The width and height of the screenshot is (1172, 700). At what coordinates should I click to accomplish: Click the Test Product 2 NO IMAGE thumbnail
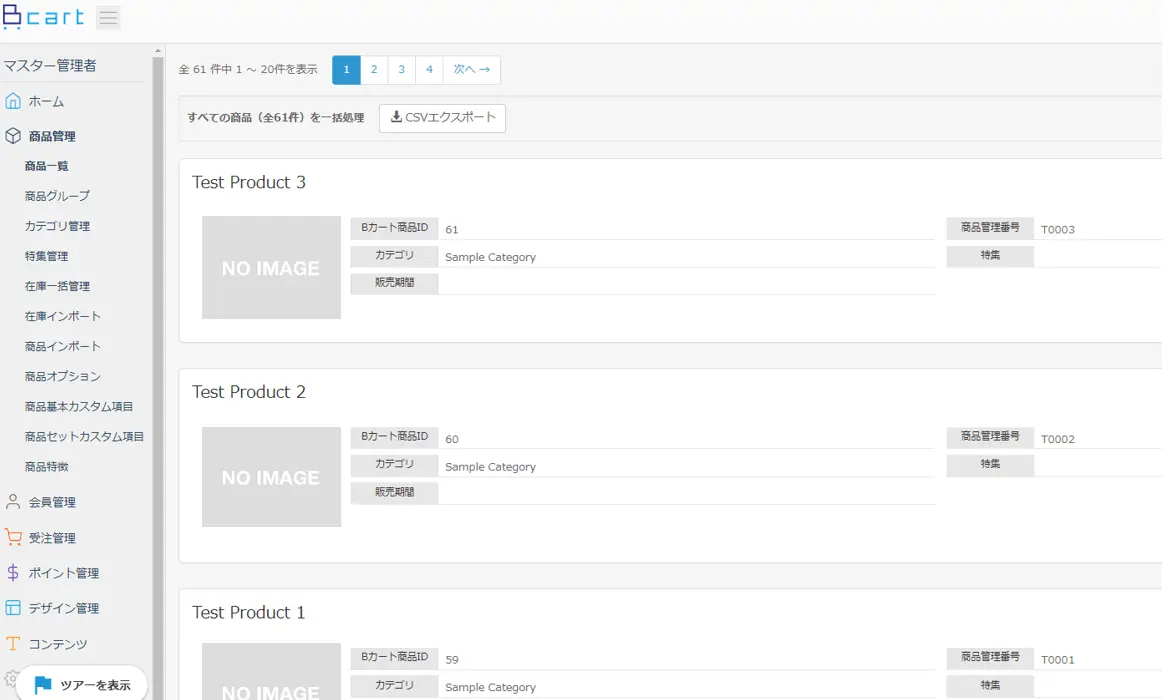click(x=271, y=477)
